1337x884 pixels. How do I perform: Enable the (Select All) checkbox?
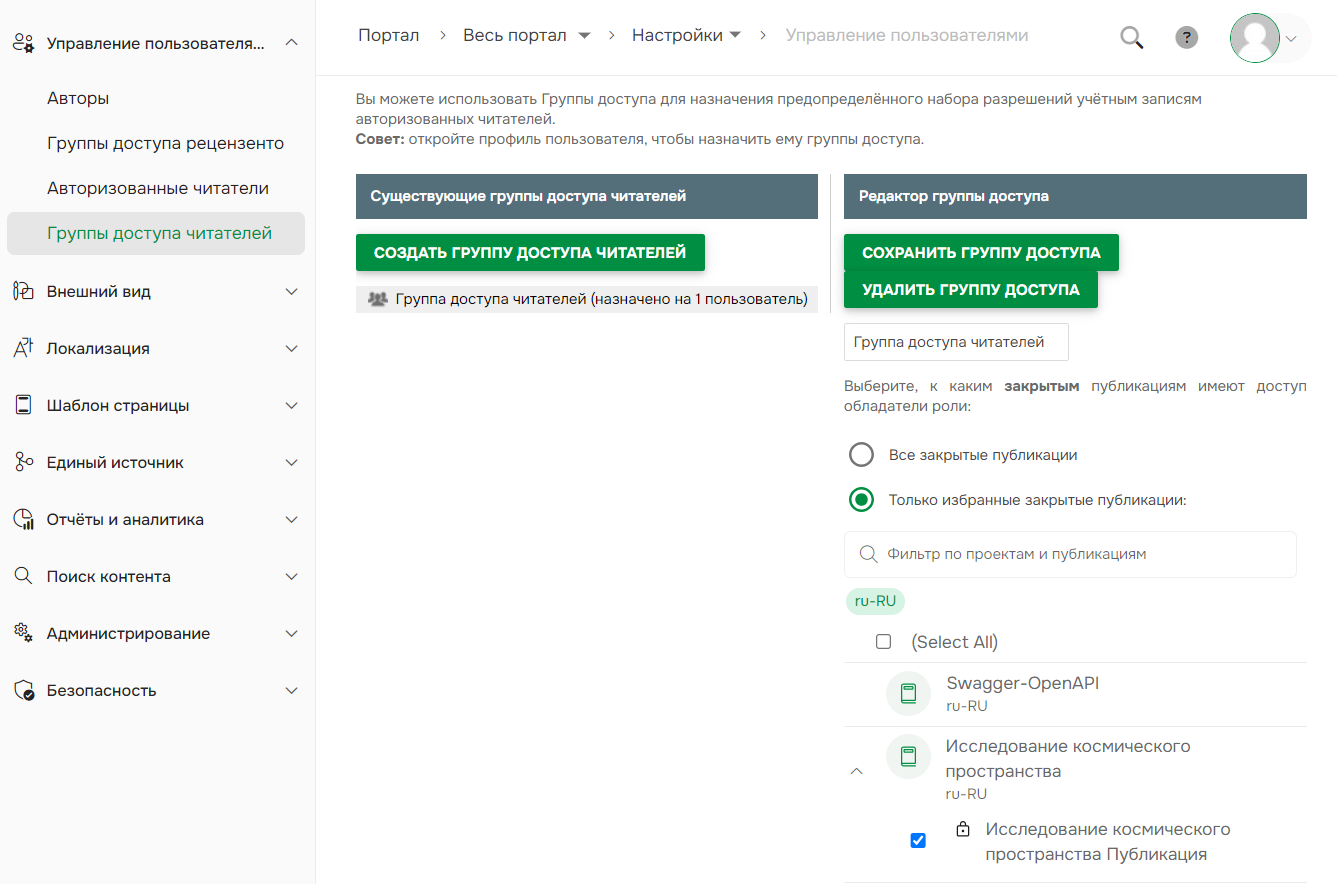[884, 641]
